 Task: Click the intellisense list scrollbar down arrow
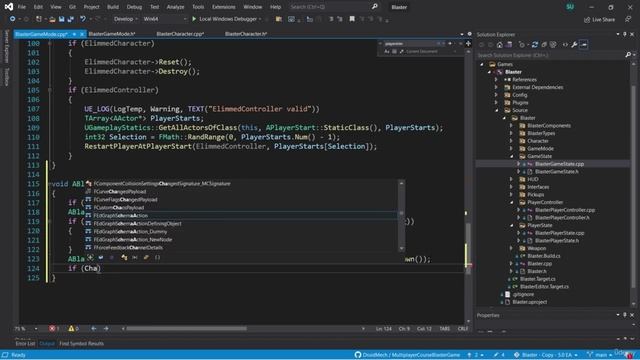coord(402,248)
